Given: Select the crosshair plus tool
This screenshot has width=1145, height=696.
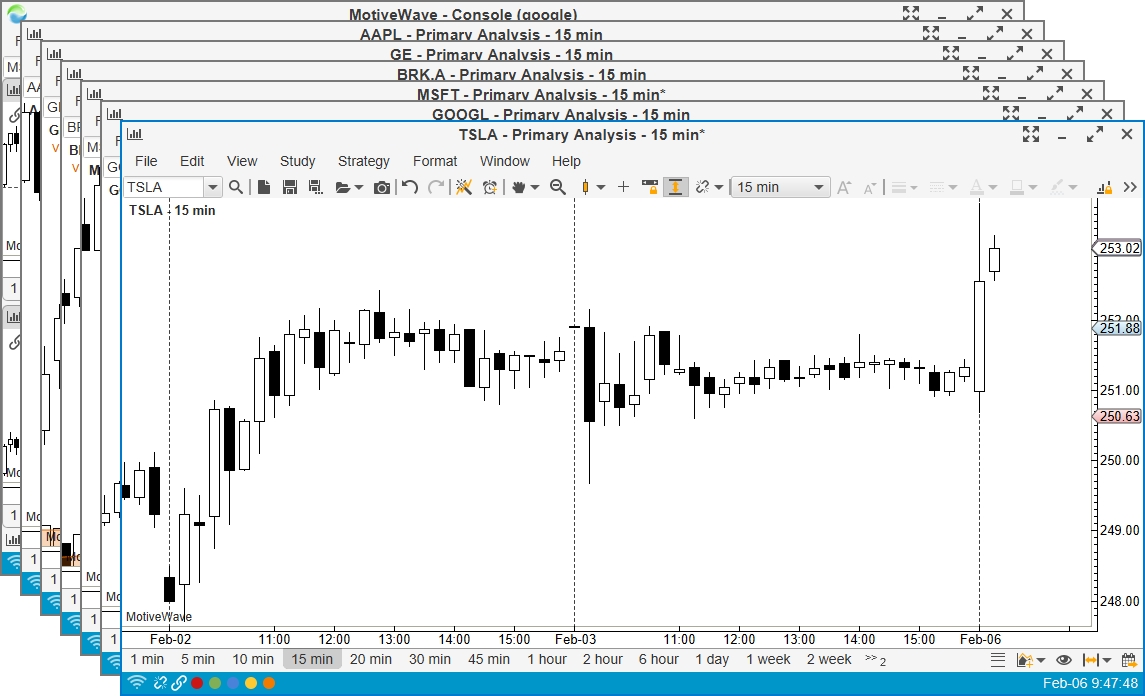Looking at the screenshot, I should [623, 187].
